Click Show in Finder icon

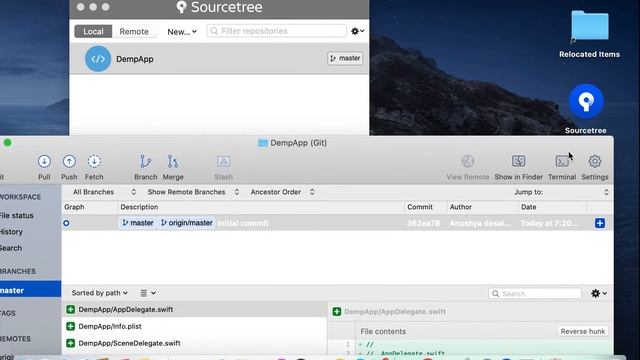[518, 161]
